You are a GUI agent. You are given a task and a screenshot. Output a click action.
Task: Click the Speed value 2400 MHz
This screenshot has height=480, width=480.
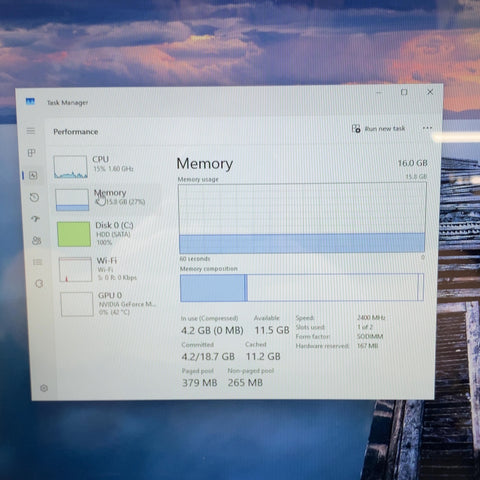pyautogui.click(x=371, y=317)
